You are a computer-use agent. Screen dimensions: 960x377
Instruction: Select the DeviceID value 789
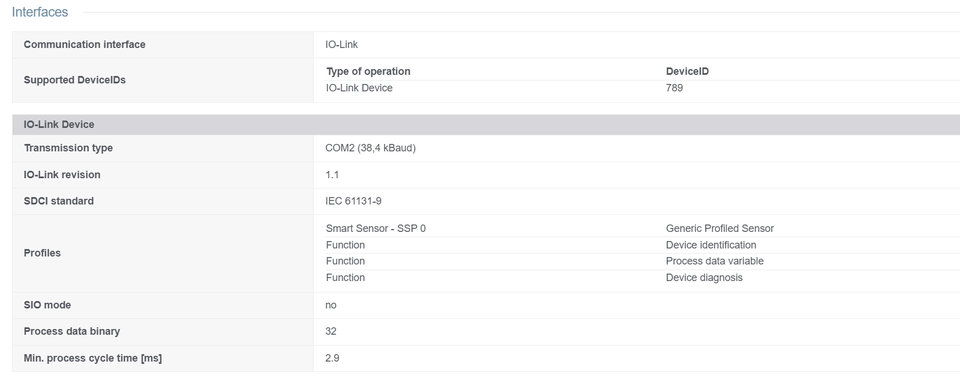point(674,88)
